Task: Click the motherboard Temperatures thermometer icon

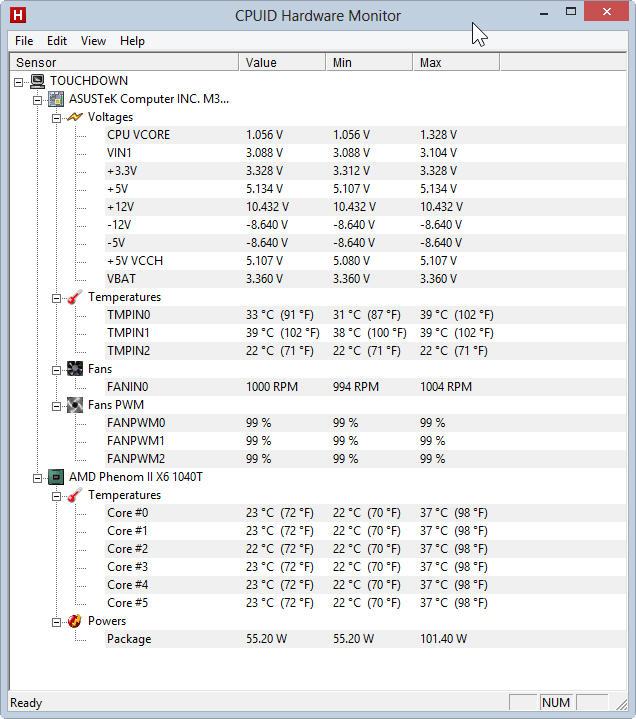Action: [x=75, y=297]
